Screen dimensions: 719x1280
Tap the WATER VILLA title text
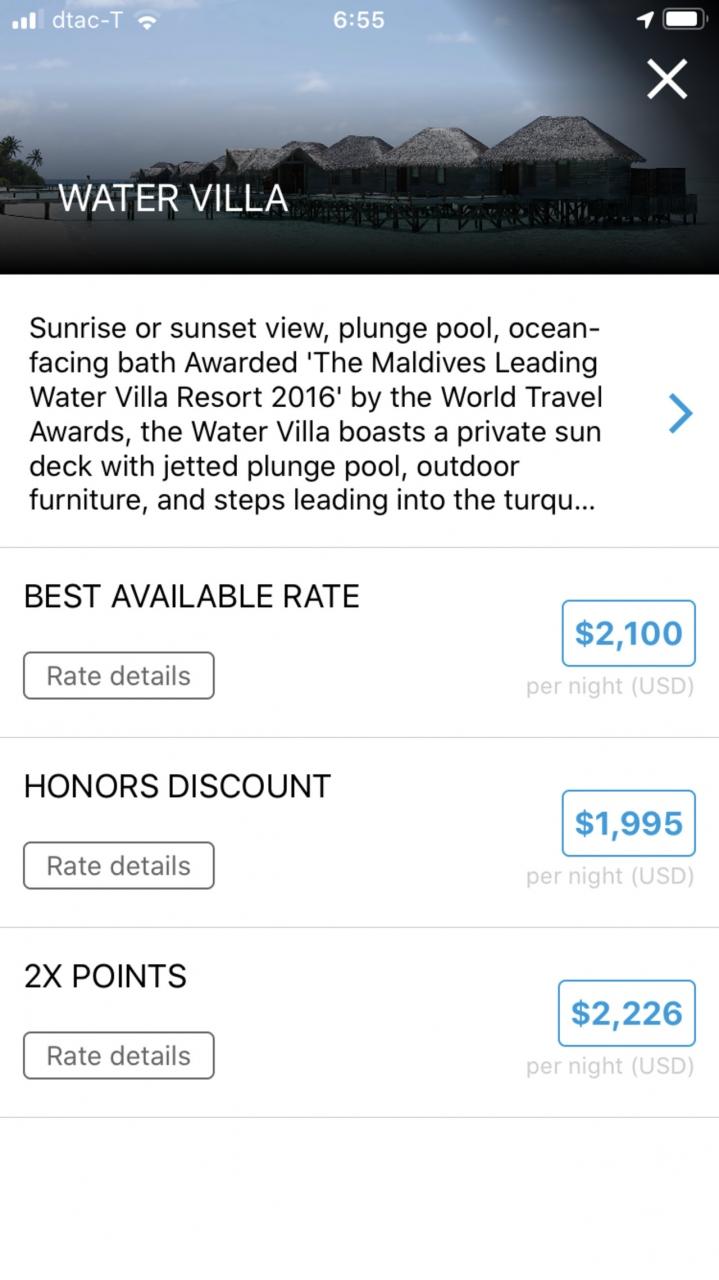pos(173,198)
